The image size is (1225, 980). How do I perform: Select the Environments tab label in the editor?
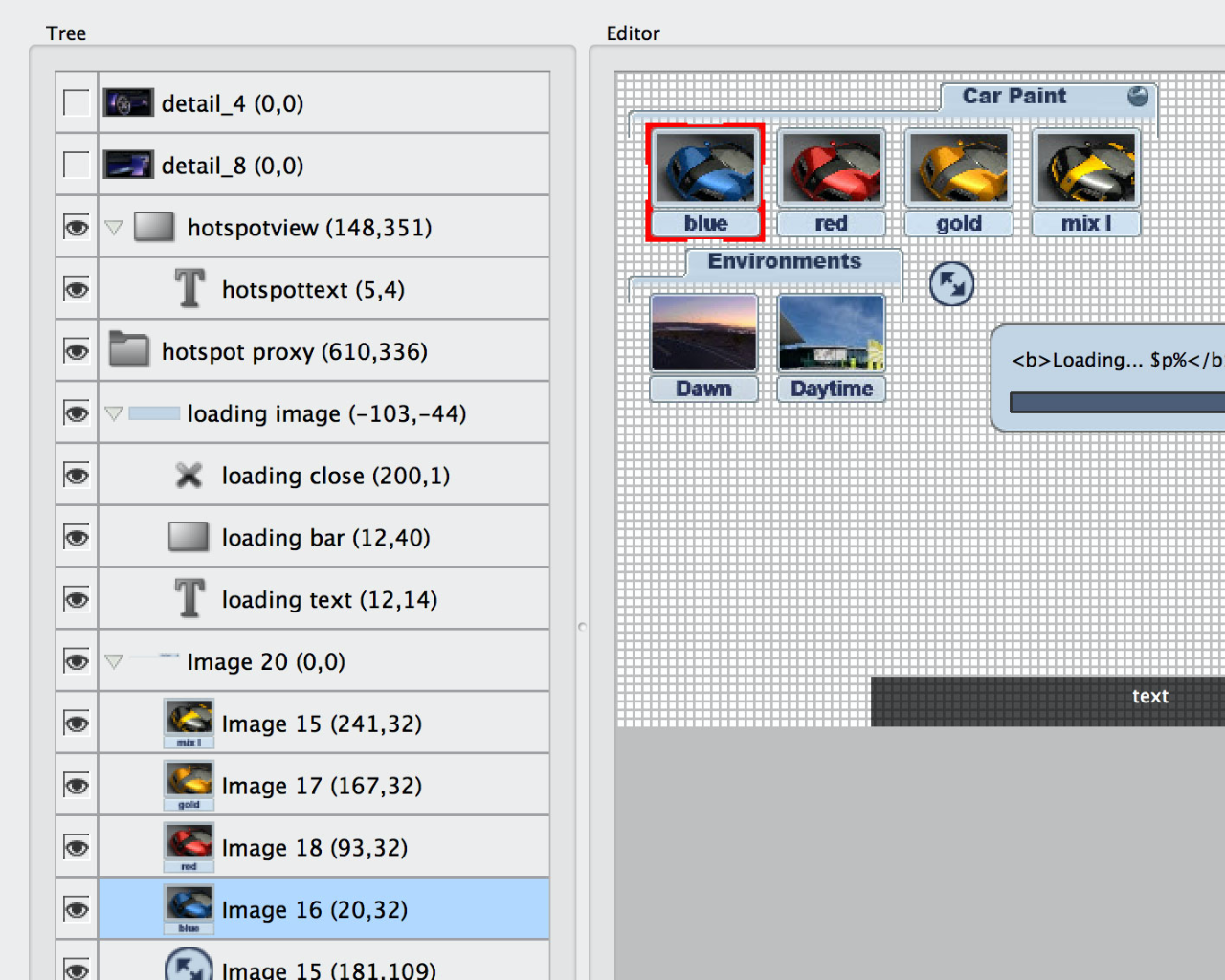(784, 261)
